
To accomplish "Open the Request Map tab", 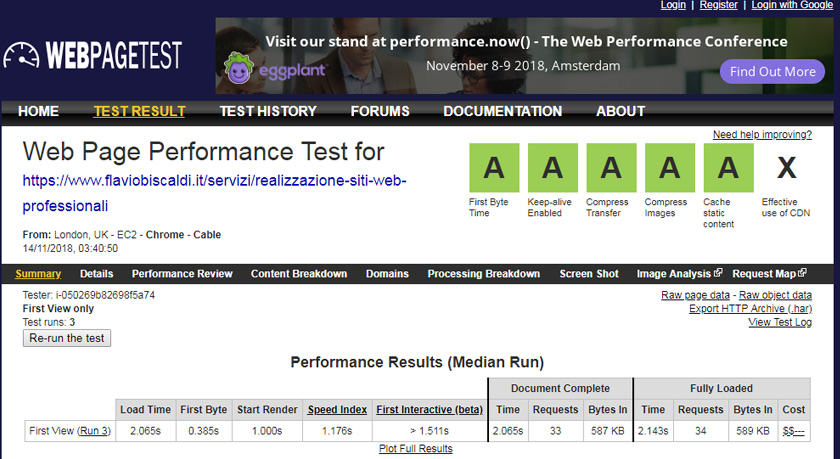I will (x=764, y=274).
